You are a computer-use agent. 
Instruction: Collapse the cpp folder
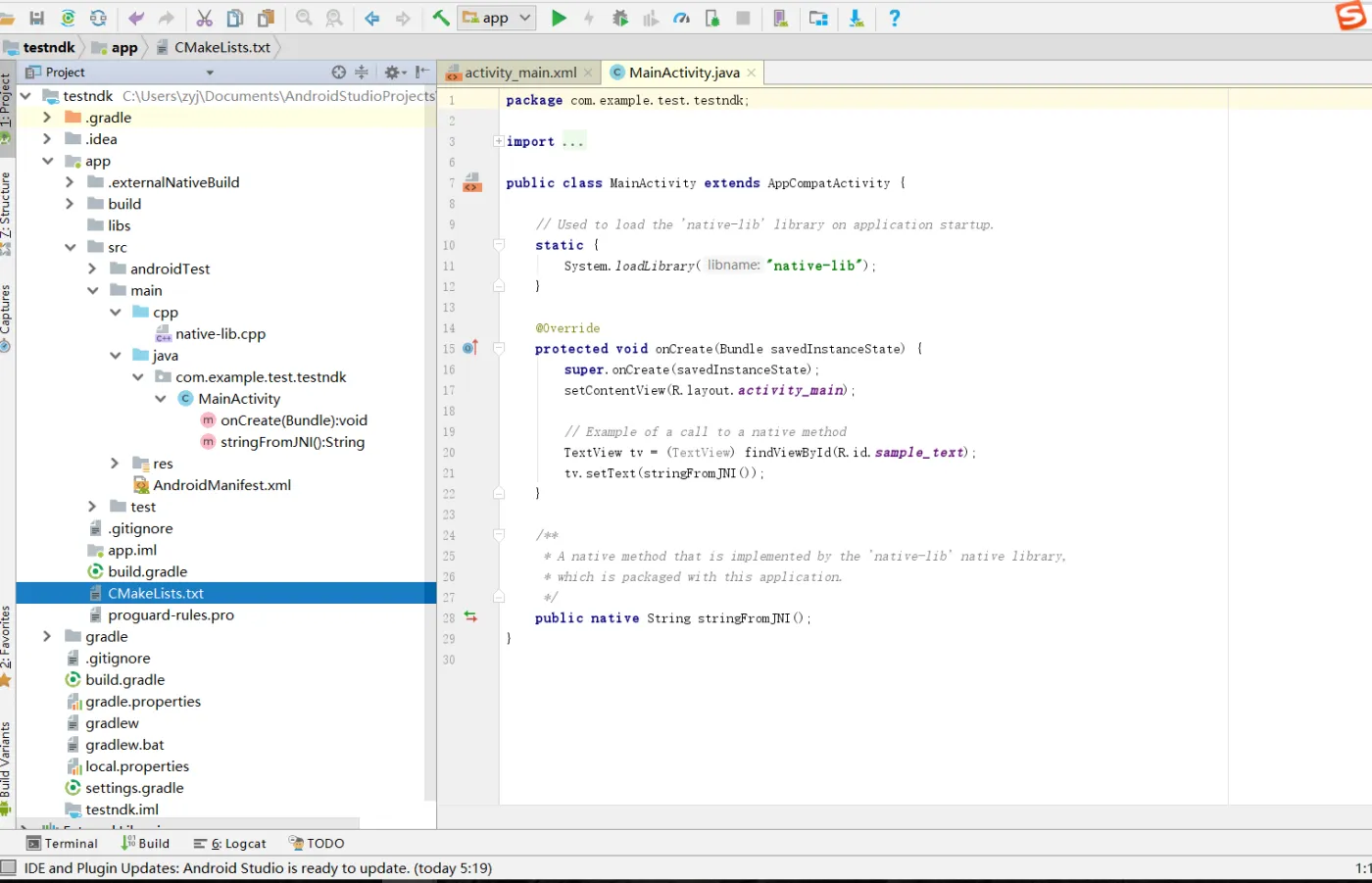click(x=115, y=312)
